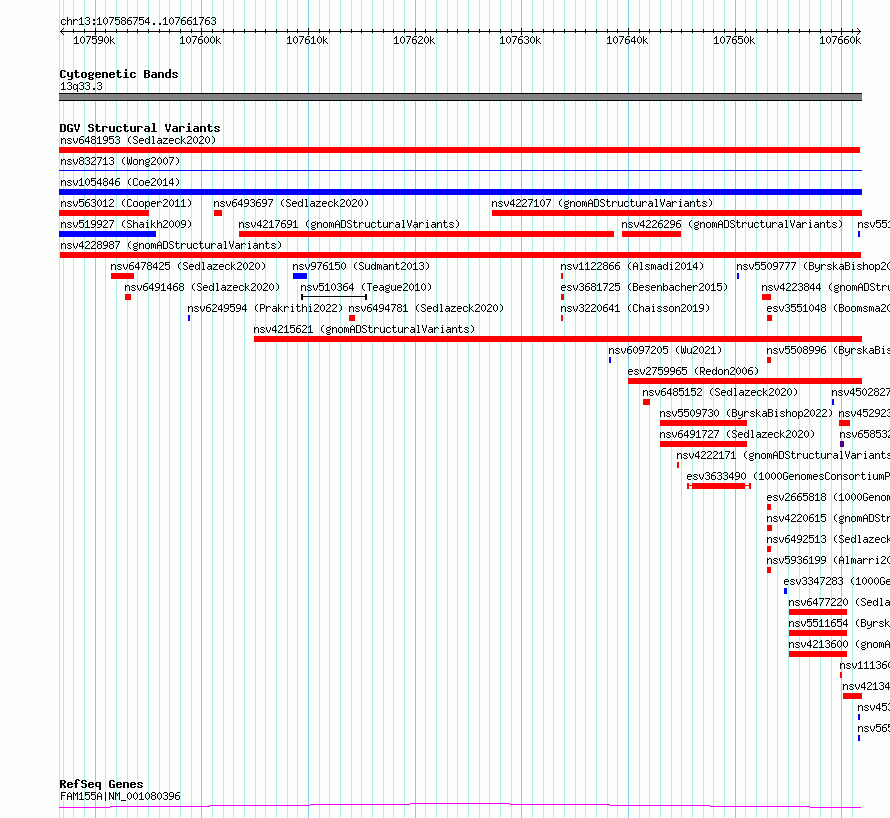
Task: Click the 13q33.3 cytogenetic band bar
Action: (460, 97)
